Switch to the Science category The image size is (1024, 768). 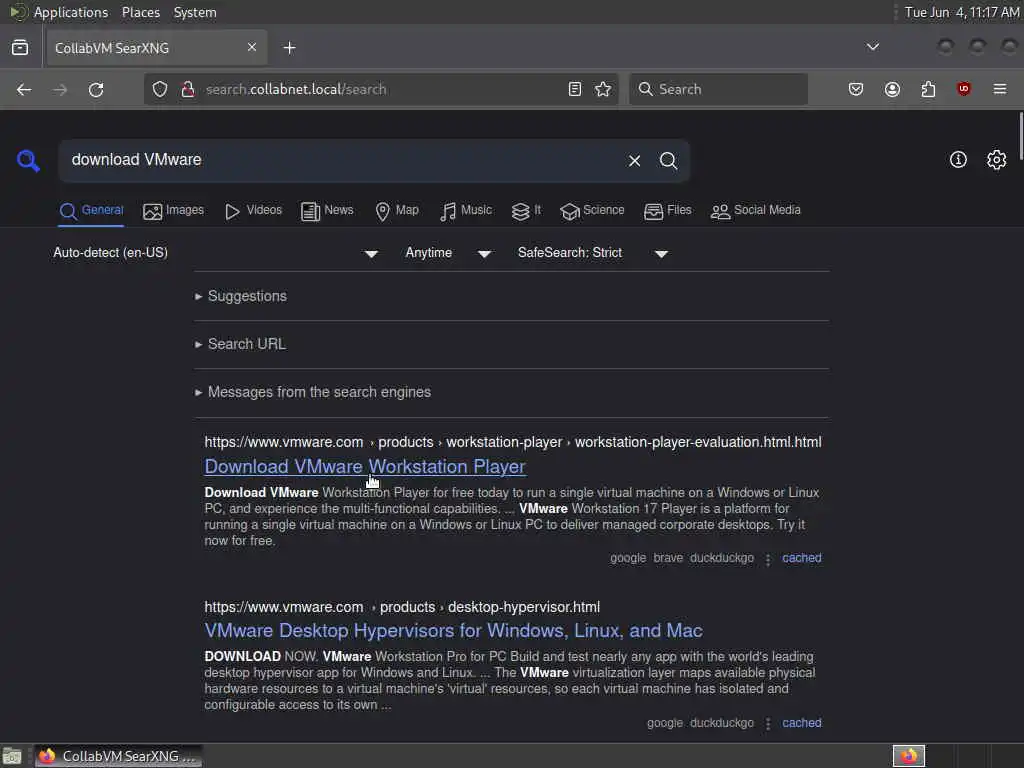[x=592, y=211]
